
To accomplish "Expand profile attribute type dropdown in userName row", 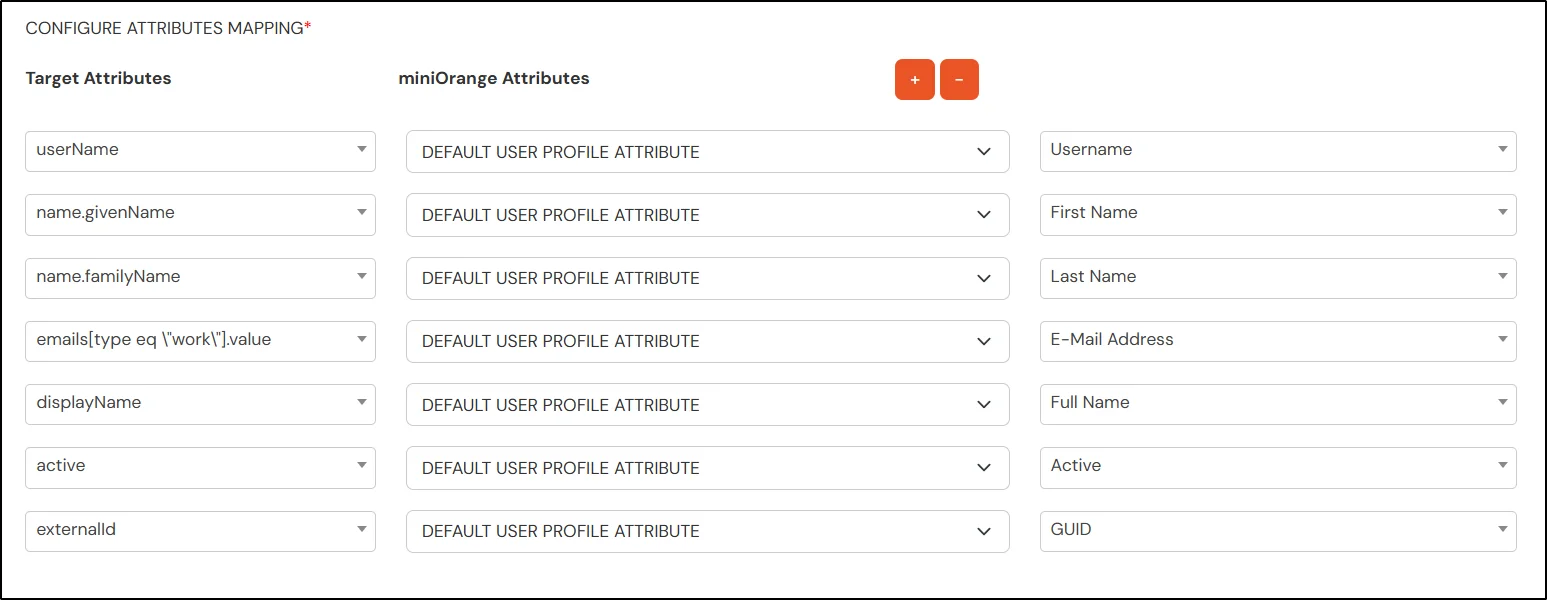I will click(708, 152).
